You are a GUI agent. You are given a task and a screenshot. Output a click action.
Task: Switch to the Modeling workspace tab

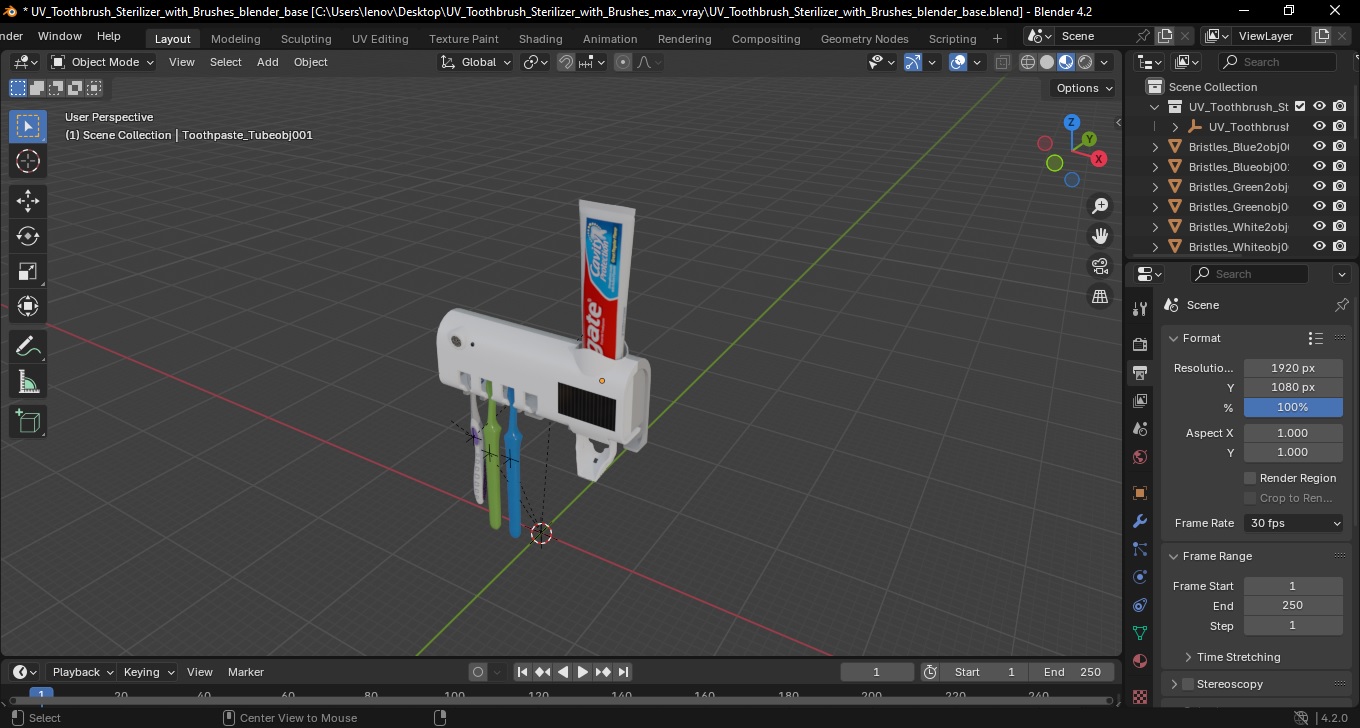coord(236,39)
